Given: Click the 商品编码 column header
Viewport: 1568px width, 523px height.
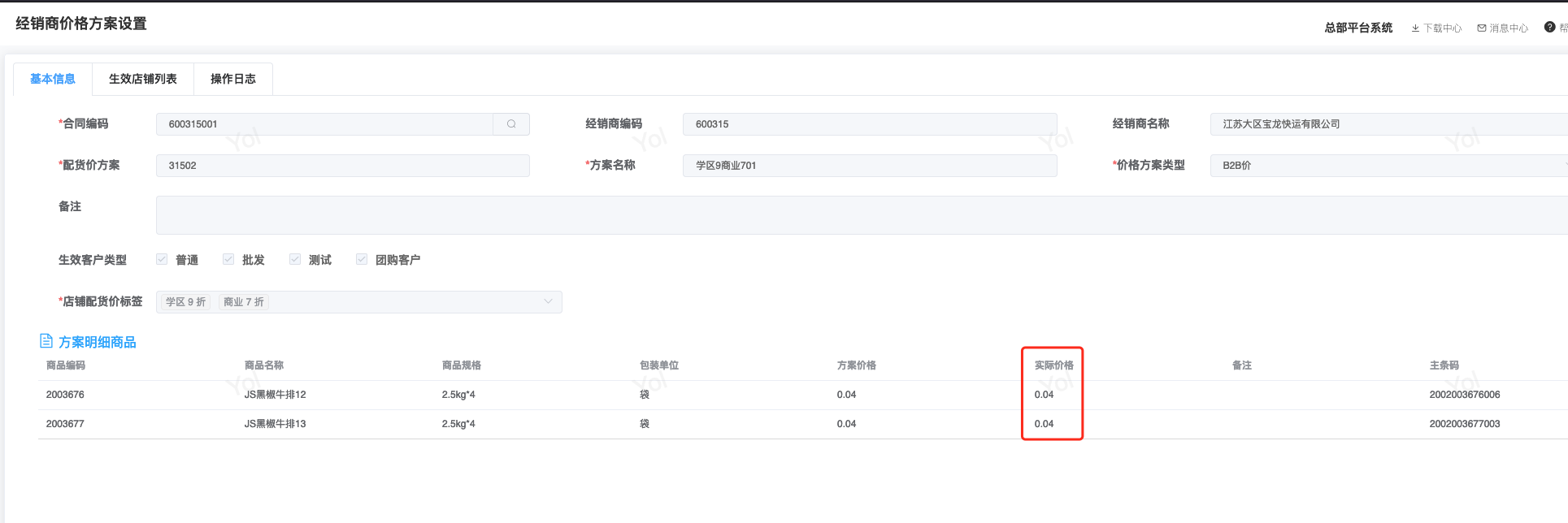Looking at the screenshot, I should (x=66, y=365).
